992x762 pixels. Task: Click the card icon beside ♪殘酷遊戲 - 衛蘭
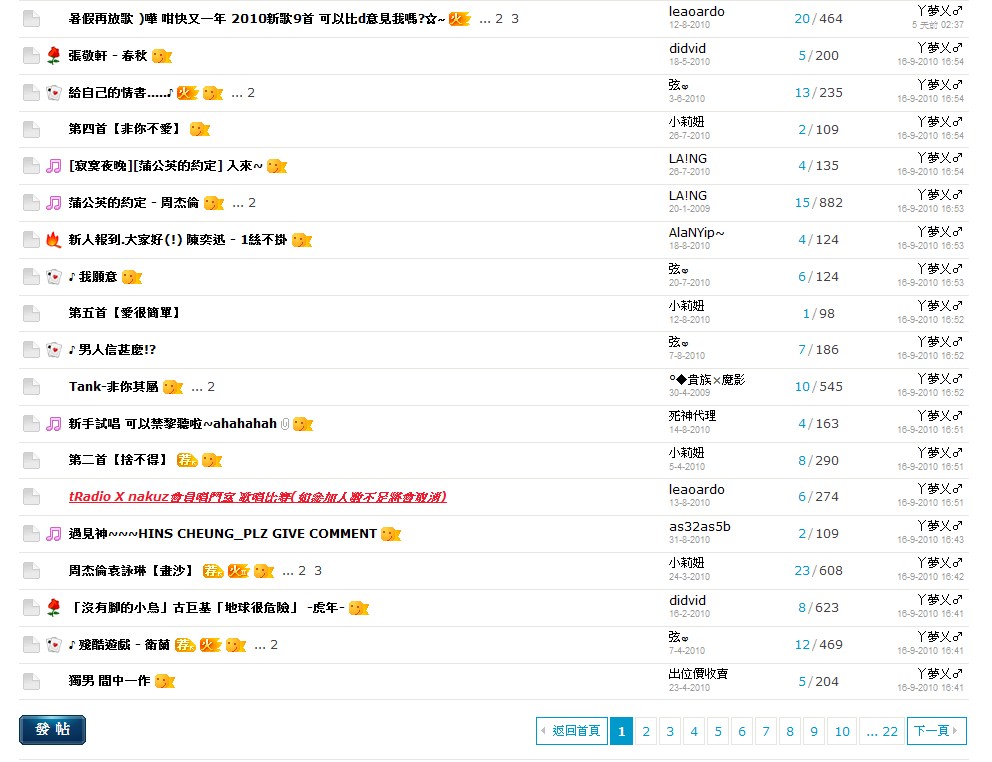point(54,645)
